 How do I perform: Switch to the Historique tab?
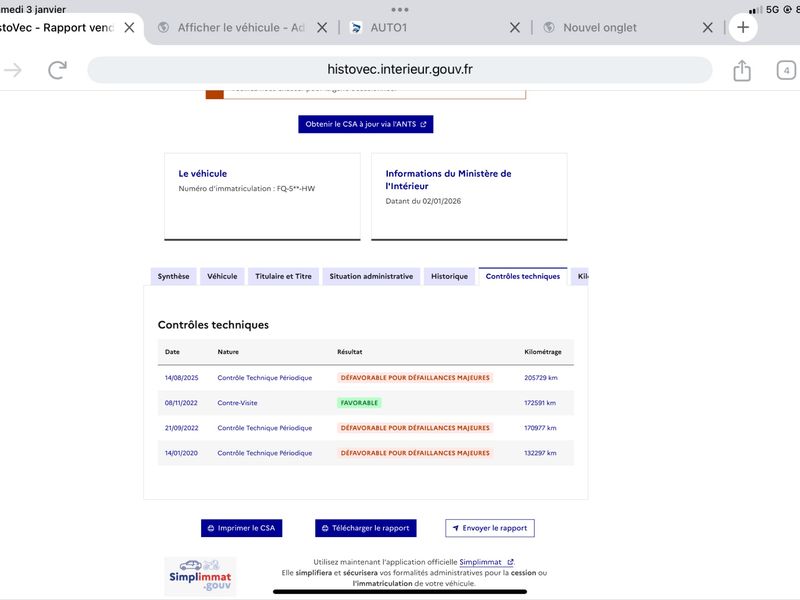coord(449,276)
